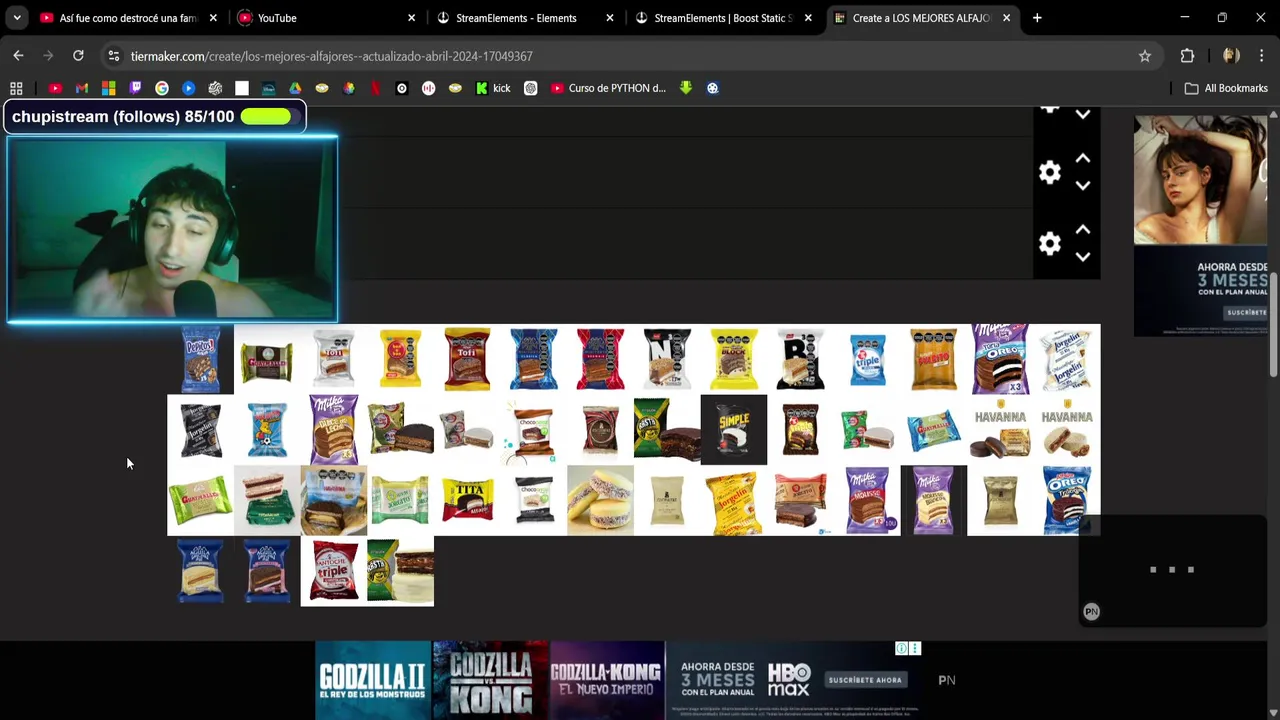
Task: Select the yellow Jorgelín alfajor image
Action: click(x=734, y=500)
